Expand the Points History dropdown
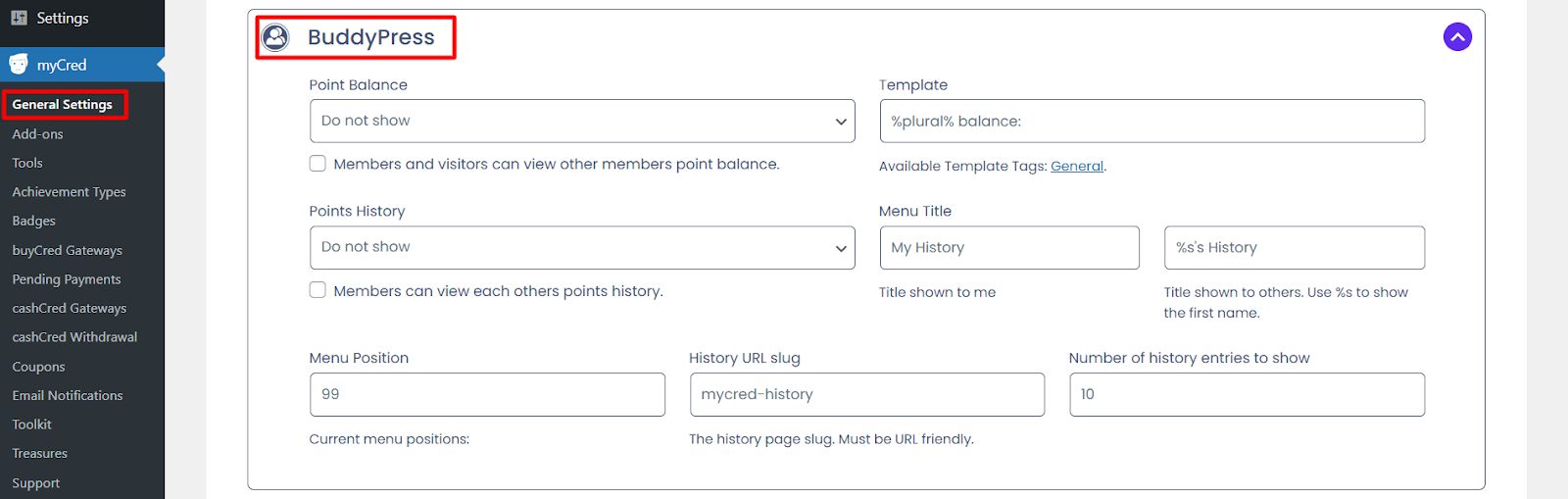 point(581,247)
